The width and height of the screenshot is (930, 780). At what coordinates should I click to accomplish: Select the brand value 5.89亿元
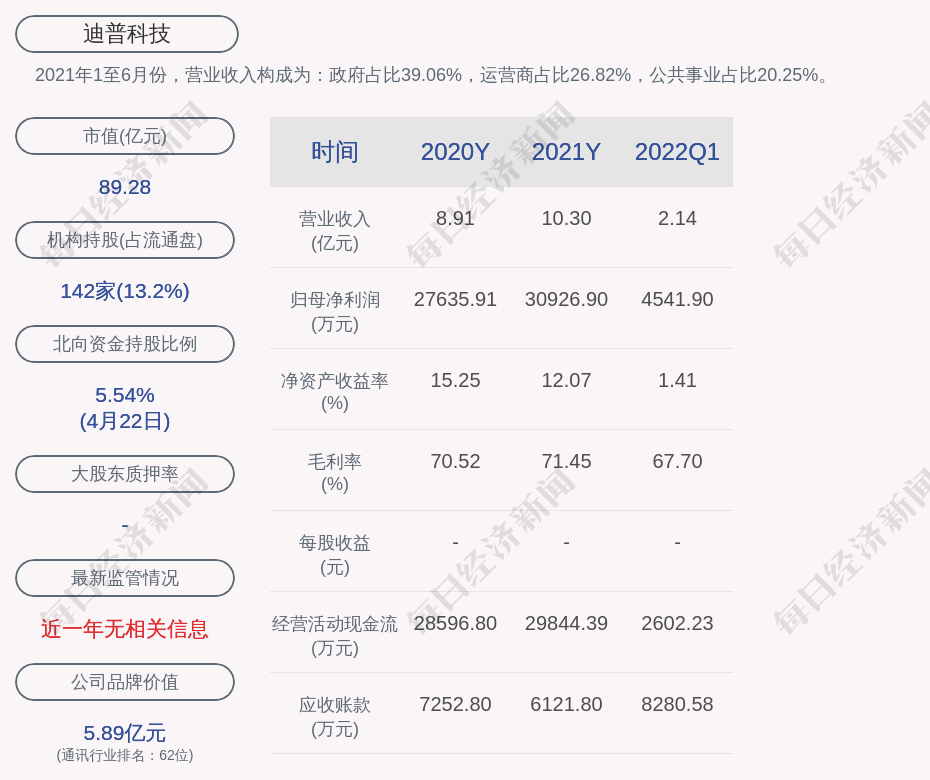[125, 733]
